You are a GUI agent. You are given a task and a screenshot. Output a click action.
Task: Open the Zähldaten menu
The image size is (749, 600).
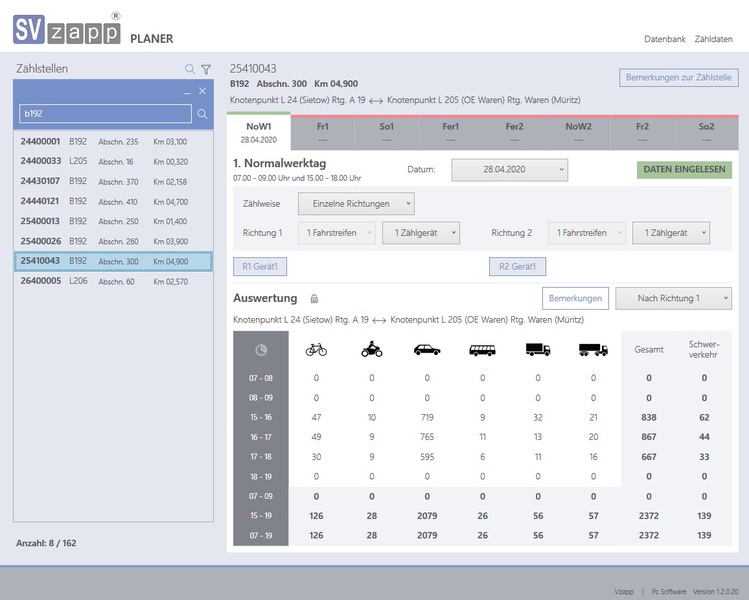(x=713, y=39)
